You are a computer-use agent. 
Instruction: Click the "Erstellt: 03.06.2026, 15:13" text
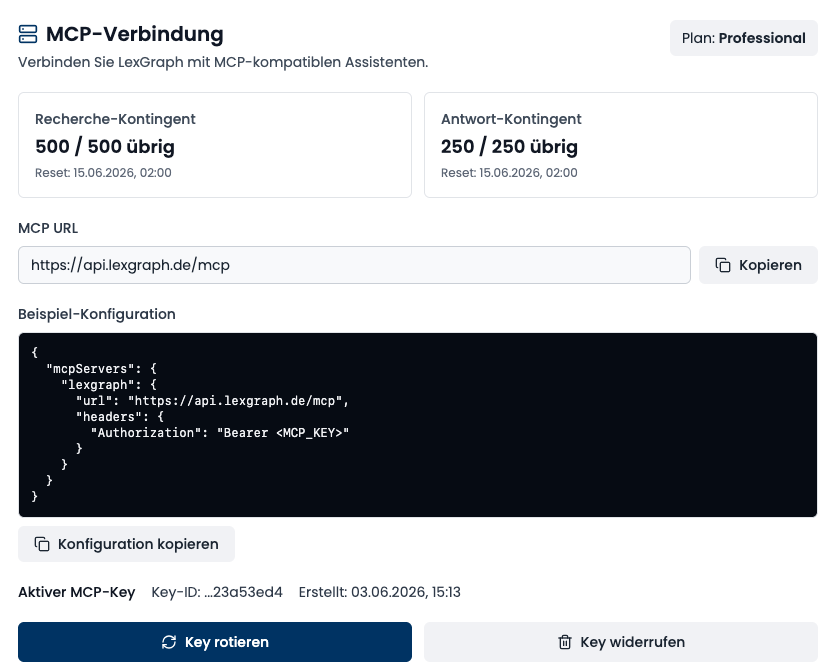[x=380, y=592]
